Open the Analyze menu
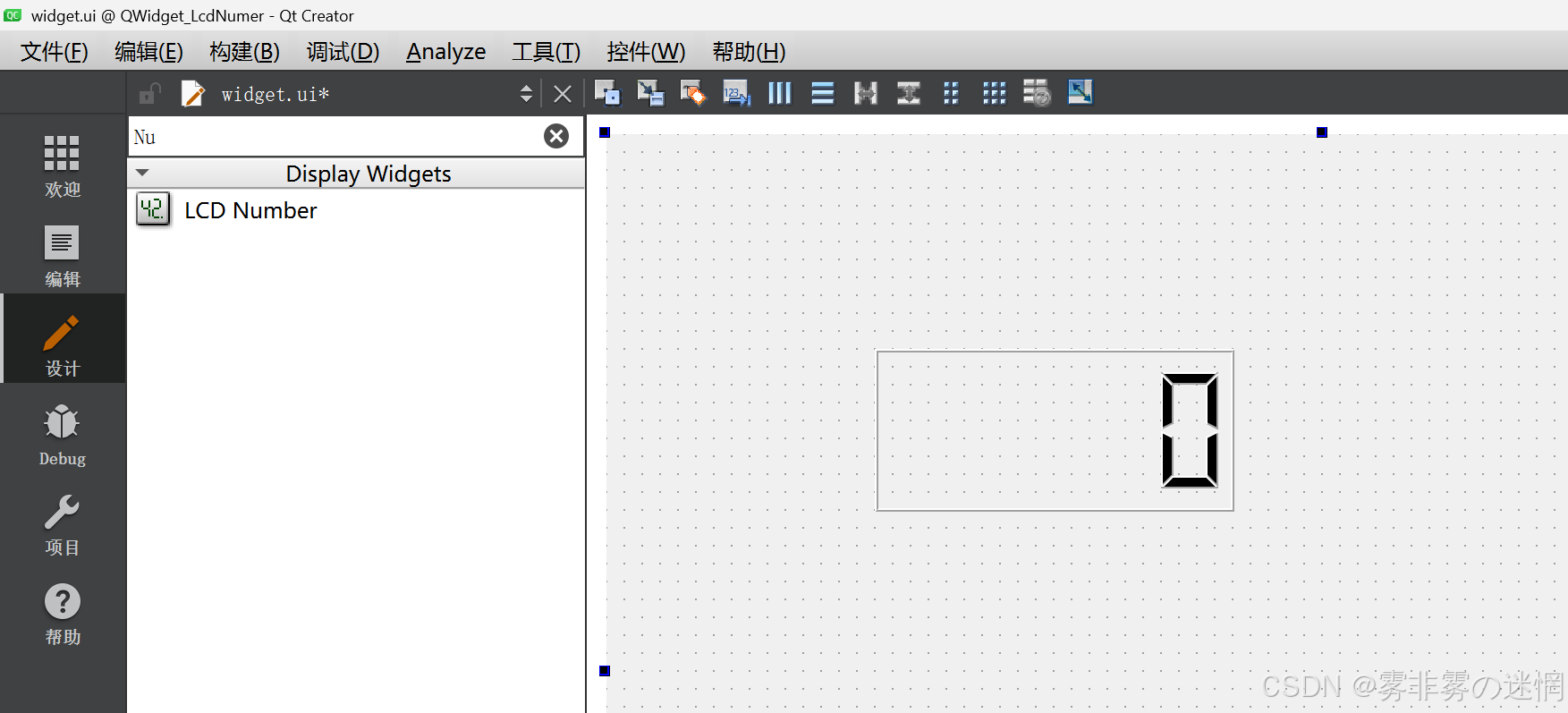Screen dimensions: 1568x713 pyautogui.click(x=446, y=52)
